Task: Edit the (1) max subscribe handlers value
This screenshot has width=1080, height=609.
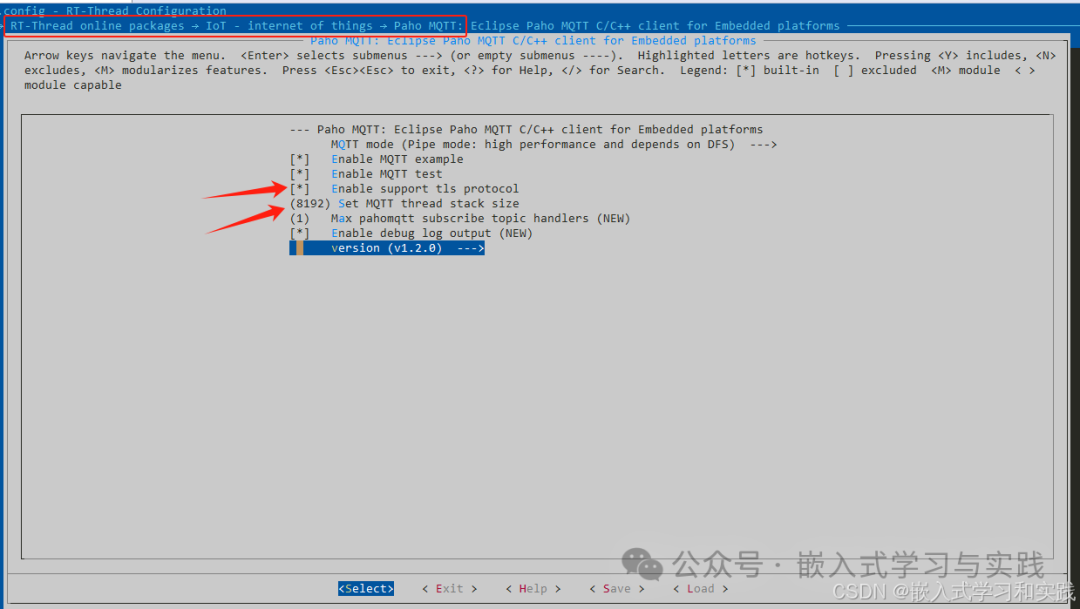Action: pyautogui.click(x=300, y=218)
